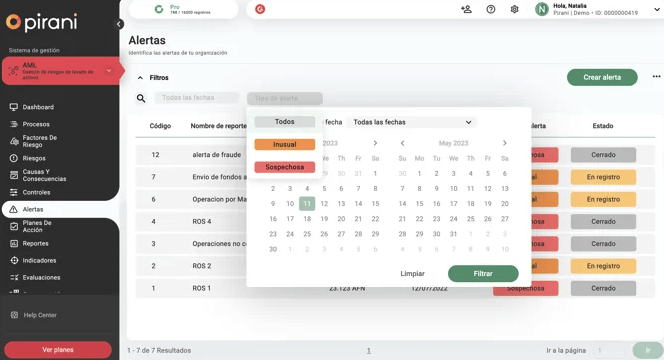
Task: Expand the Natalia user account menu
Action: 656,9
